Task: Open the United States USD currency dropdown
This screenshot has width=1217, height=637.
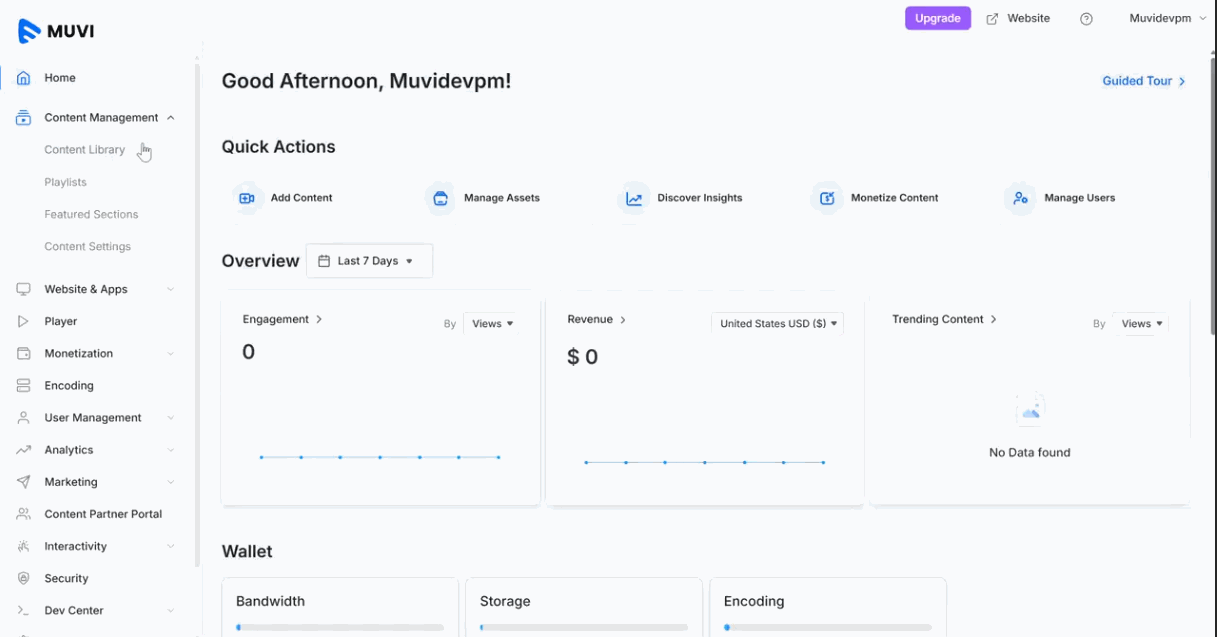Action: 778,323
